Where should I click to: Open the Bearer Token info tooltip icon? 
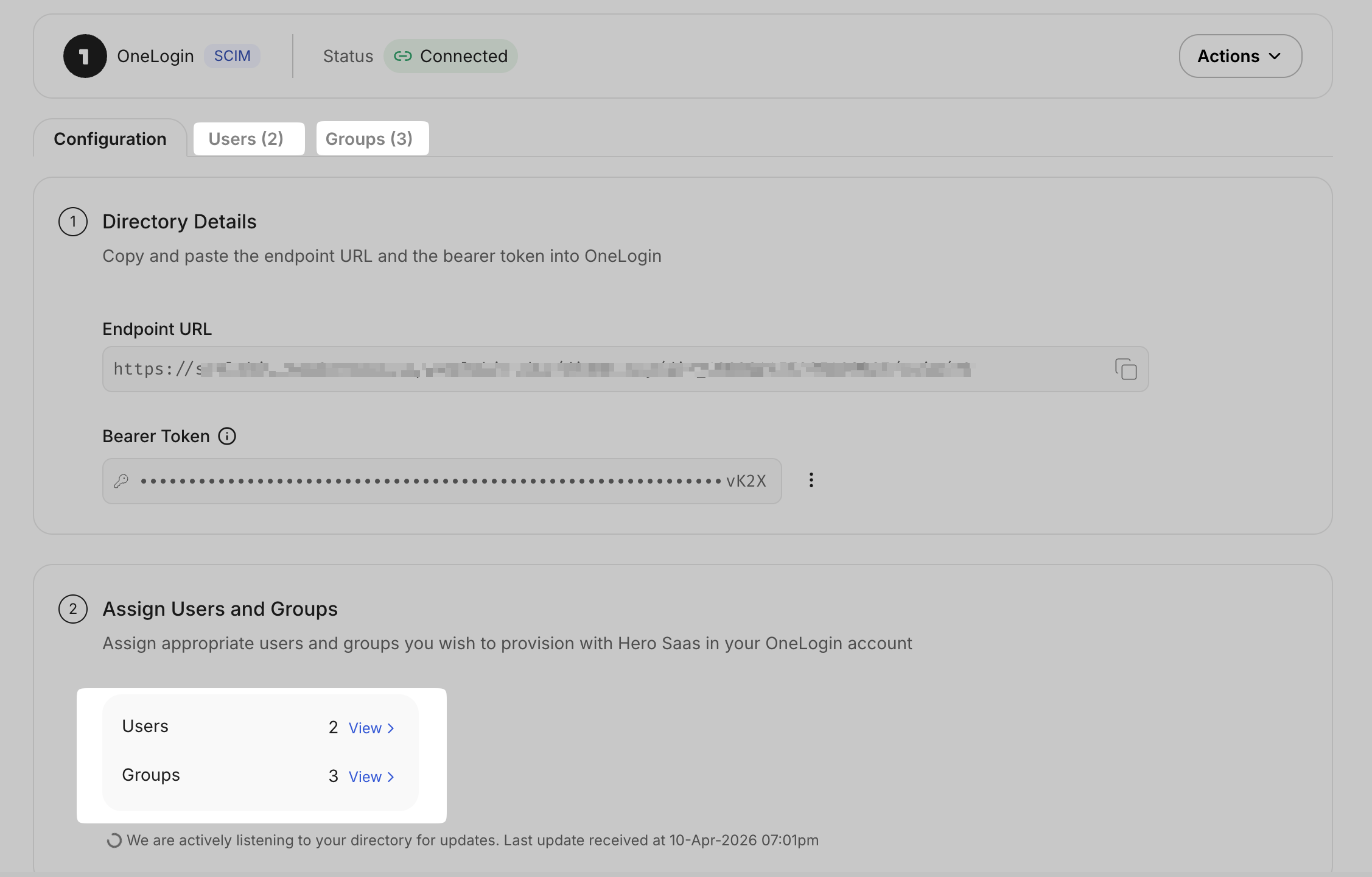tap(227, 436)
